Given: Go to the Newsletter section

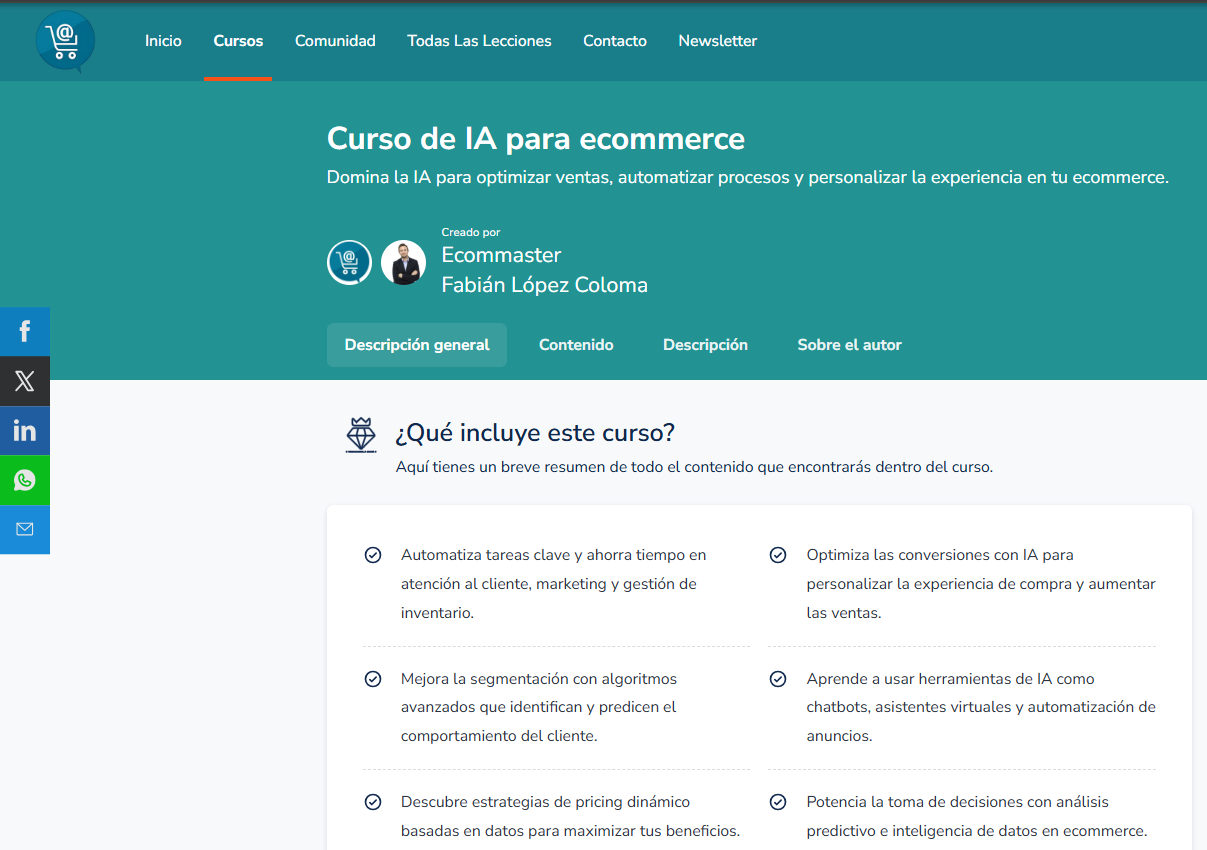Looking at the screenshot, I should [x=717, y=41].
